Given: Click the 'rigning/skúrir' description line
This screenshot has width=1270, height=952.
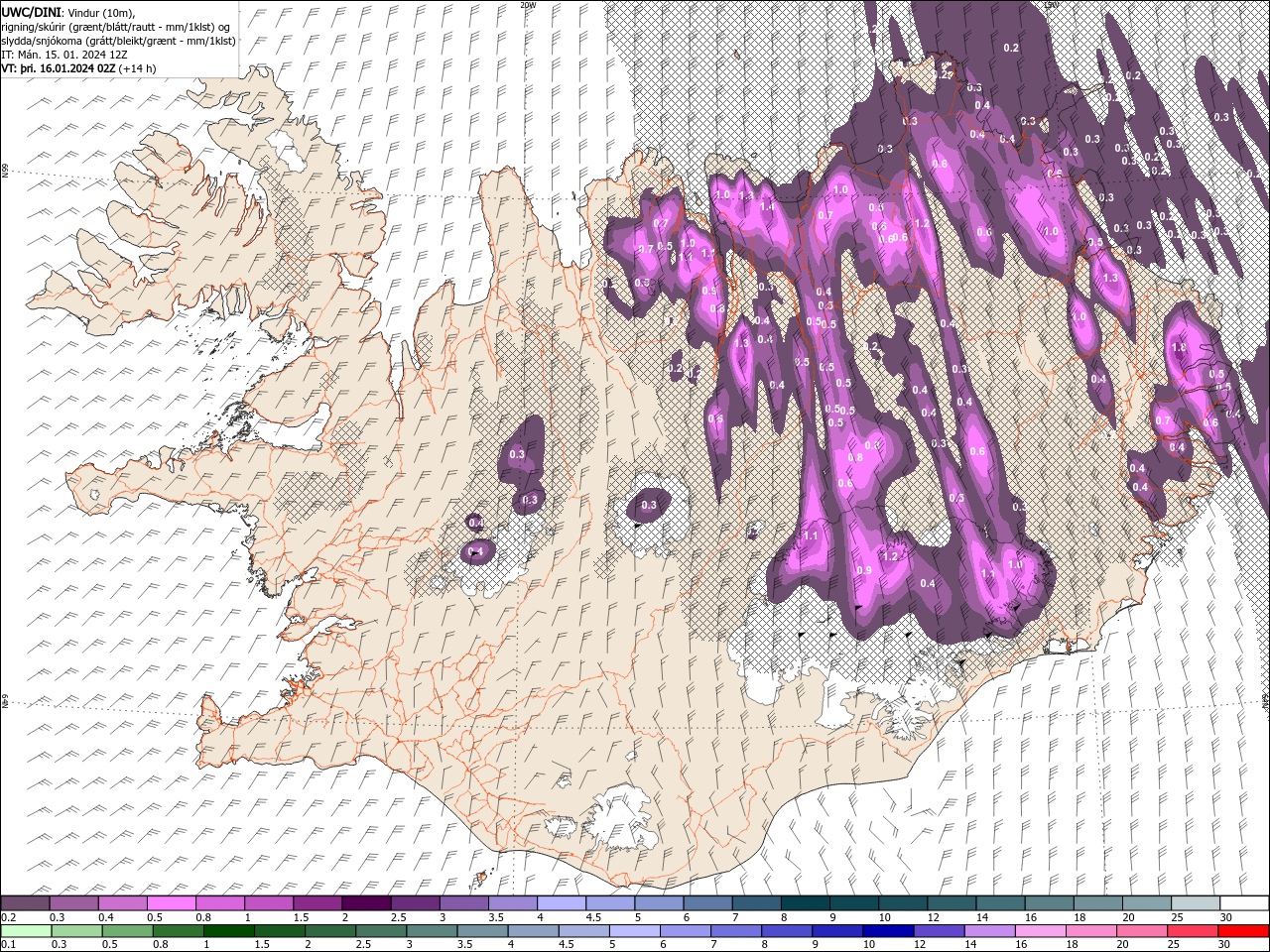Looking at the screenshot, I should click(x=116, y=27).
